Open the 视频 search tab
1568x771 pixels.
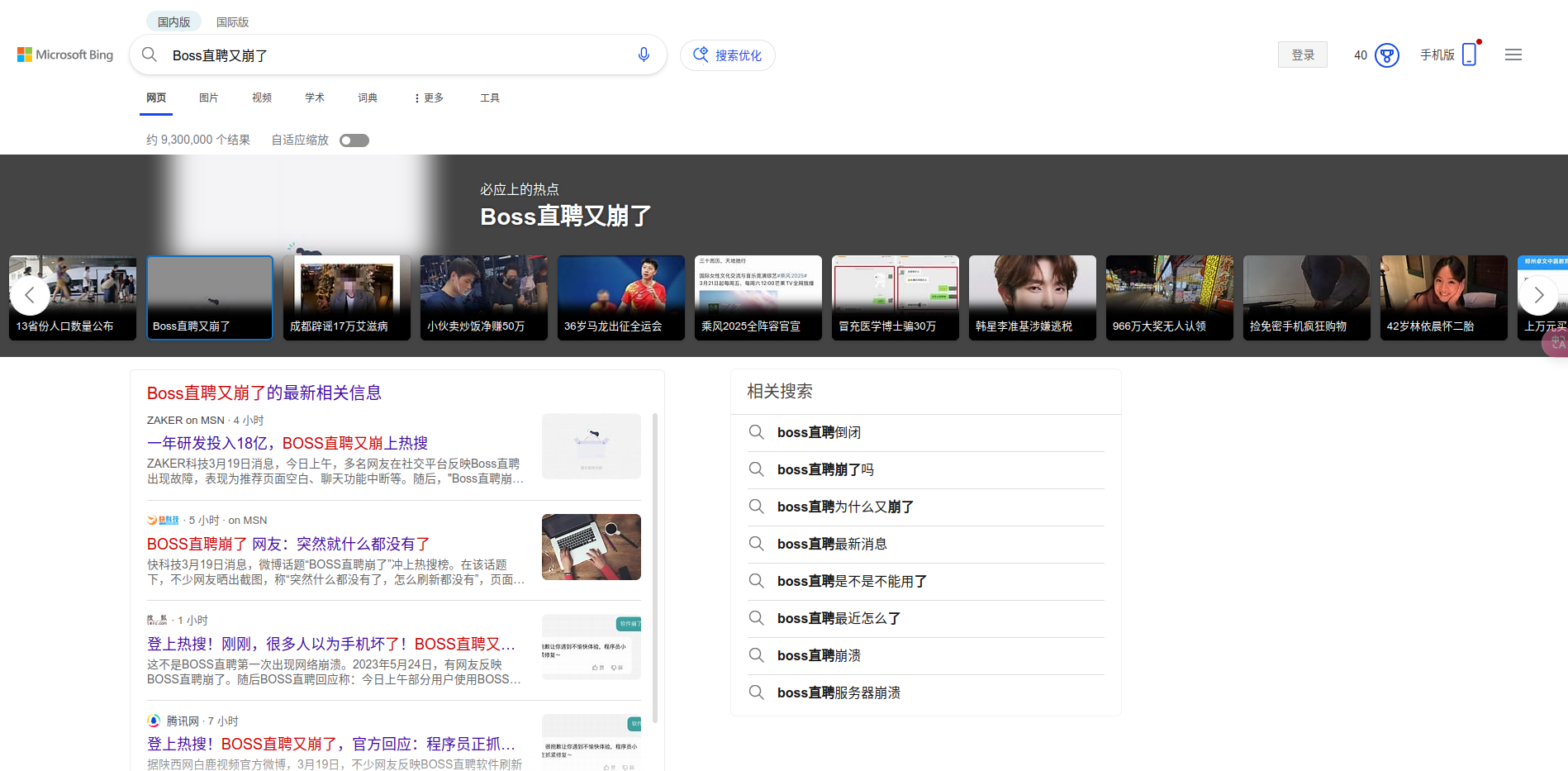point(262,98)
